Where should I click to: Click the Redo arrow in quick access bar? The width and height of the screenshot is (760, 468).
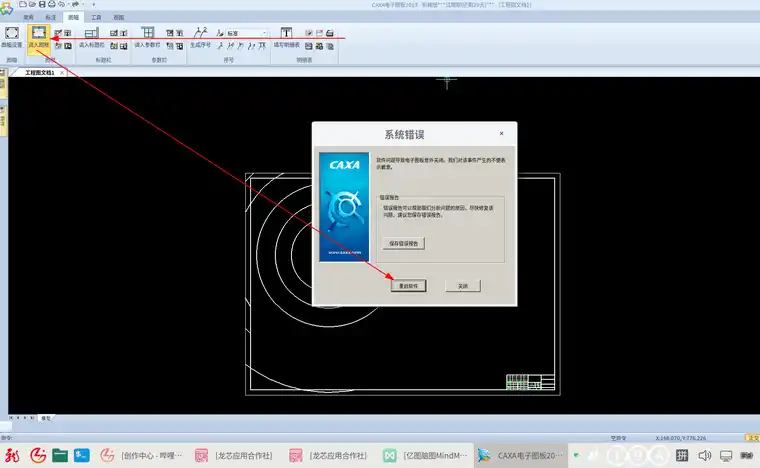(75, 4)
